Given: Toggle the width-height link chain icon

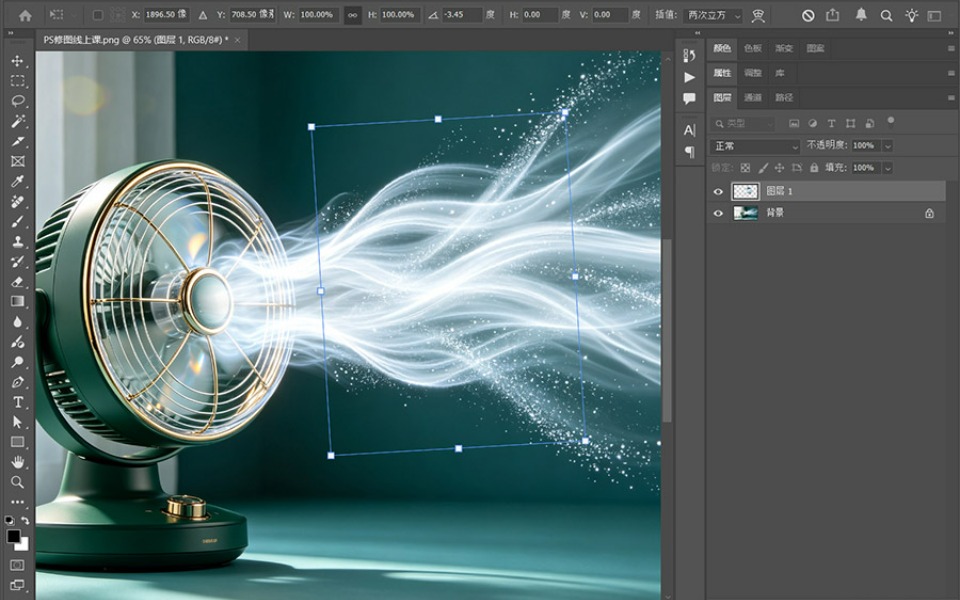Looking at the screenshot, I should coord(352,15).
